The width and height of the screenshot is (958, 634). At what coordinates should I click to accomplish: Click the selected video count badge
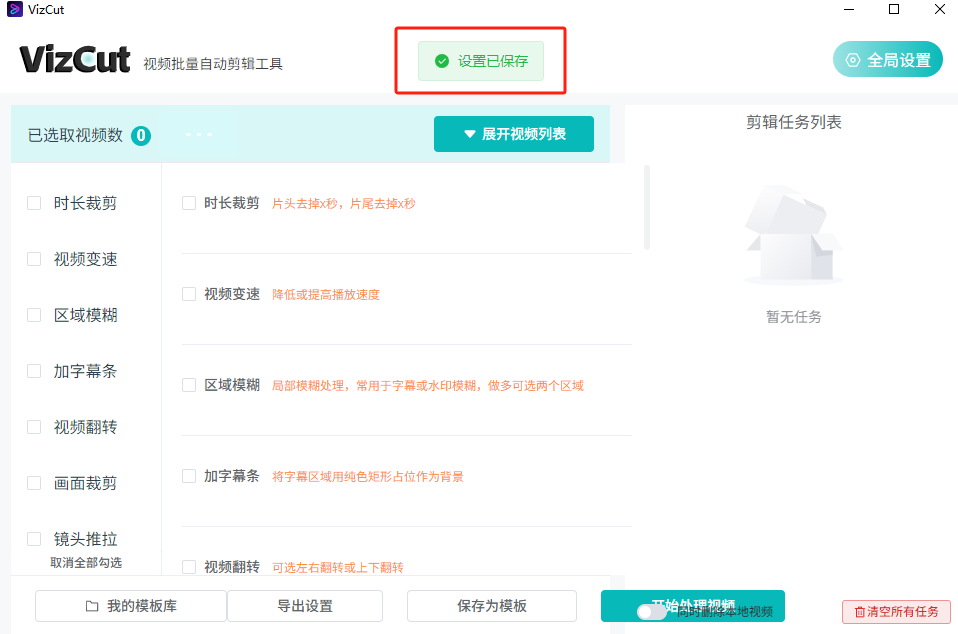pos(141,135)
